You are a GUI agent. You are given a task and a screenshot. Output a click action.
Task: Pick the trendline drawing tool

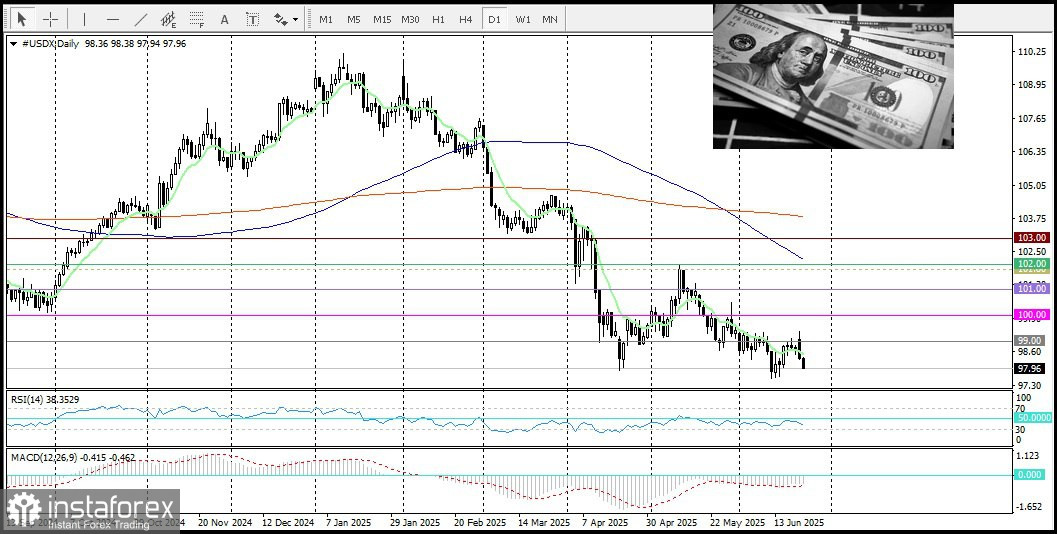tap(141, 20)
